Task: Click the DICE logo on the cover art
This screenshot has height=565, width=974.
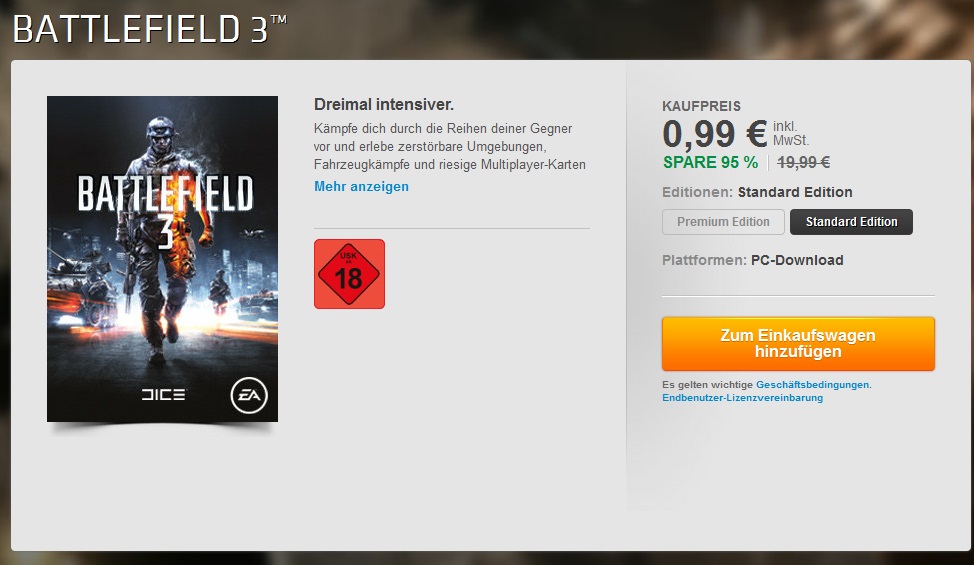Action: click(163, 394)
